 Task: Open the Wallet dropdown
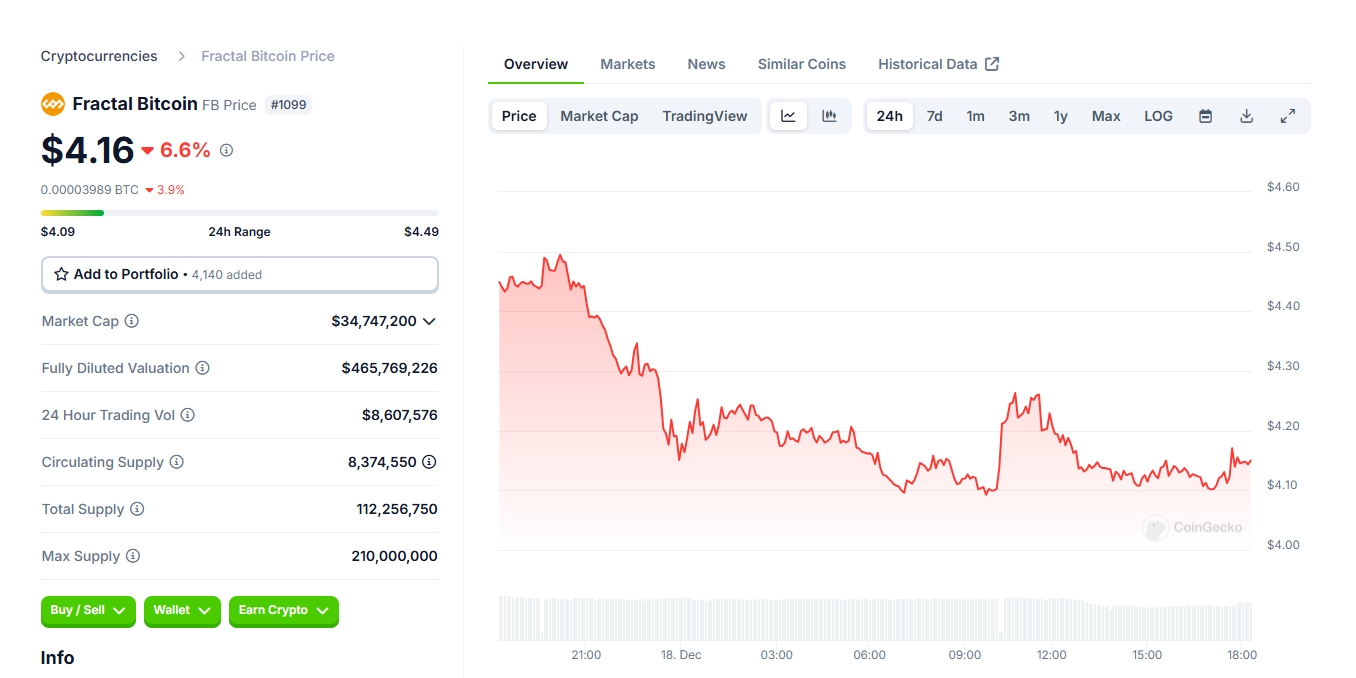pos(182,611)
